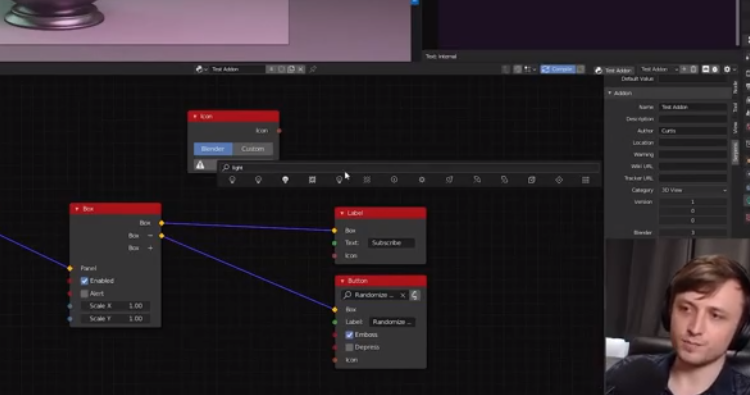Pick the last grid icon in search results
This screenshot has height=395, width=750.
(x=585, y=180)
